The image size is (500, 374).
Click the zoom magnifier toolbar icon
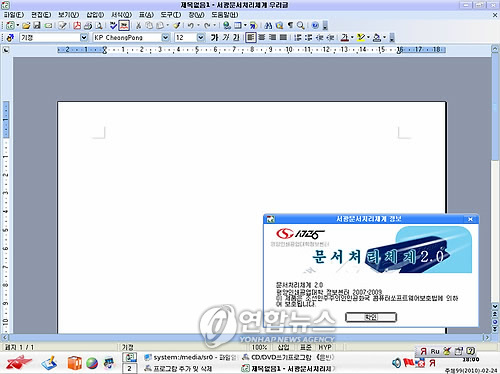coord(301,26)
